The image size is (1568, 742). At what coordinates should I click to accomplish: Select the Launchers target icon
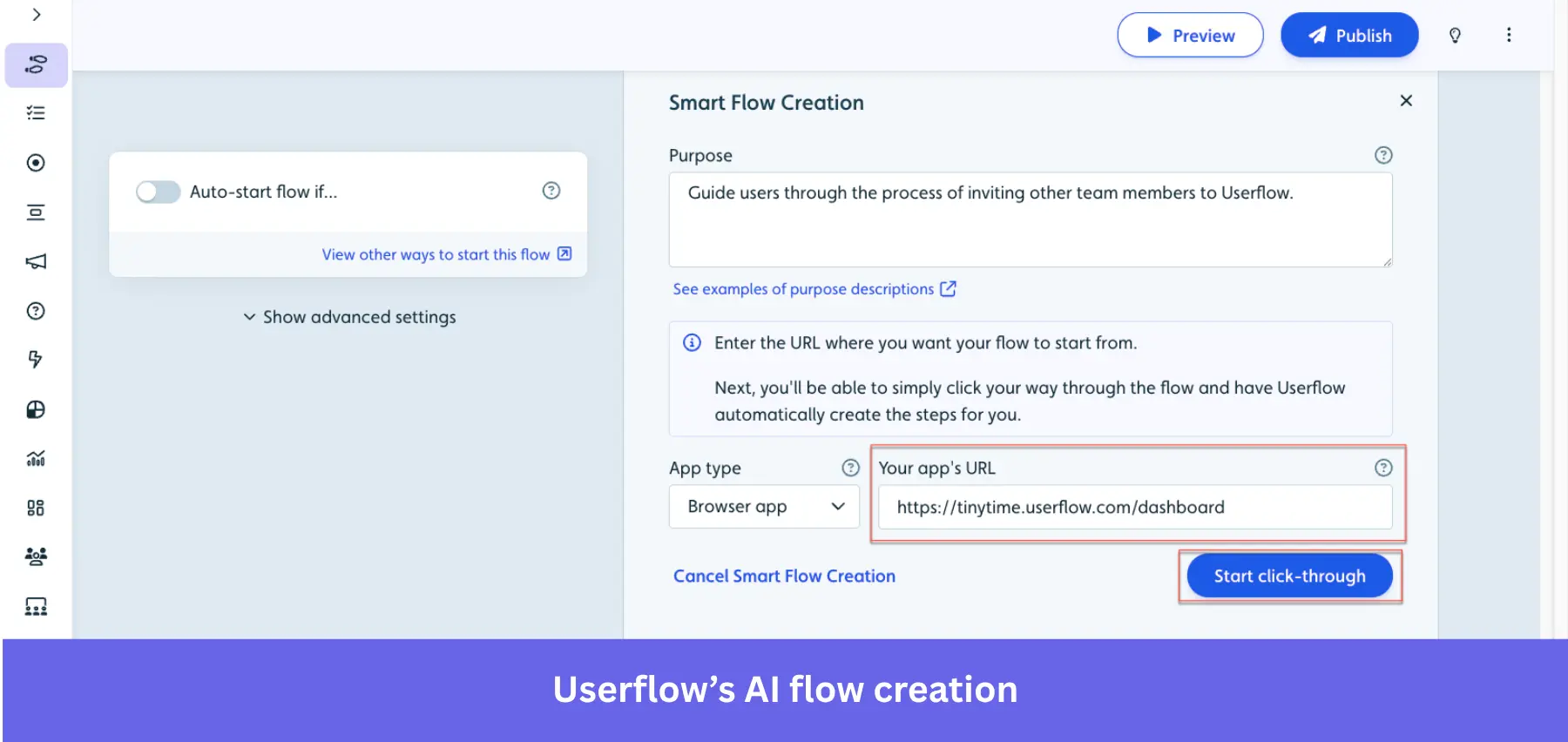(35, 163)
